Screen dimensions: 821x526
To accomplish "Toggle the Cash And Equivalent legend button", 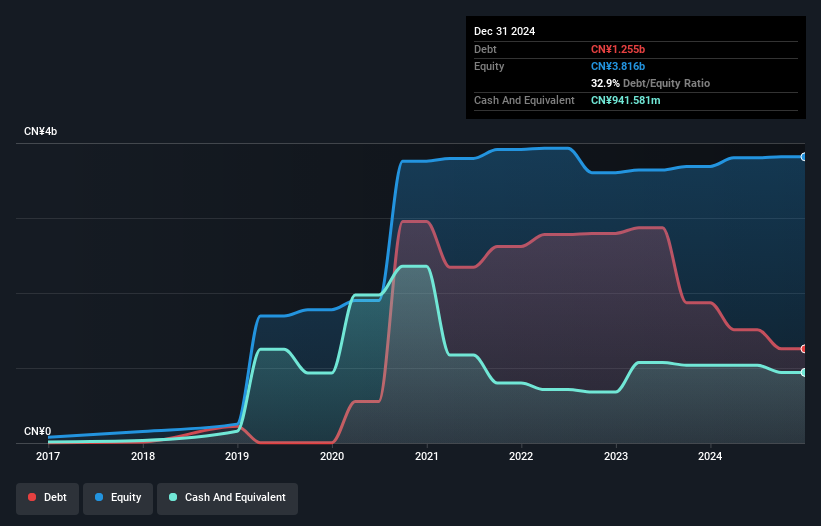I will [x=227, y=497].
